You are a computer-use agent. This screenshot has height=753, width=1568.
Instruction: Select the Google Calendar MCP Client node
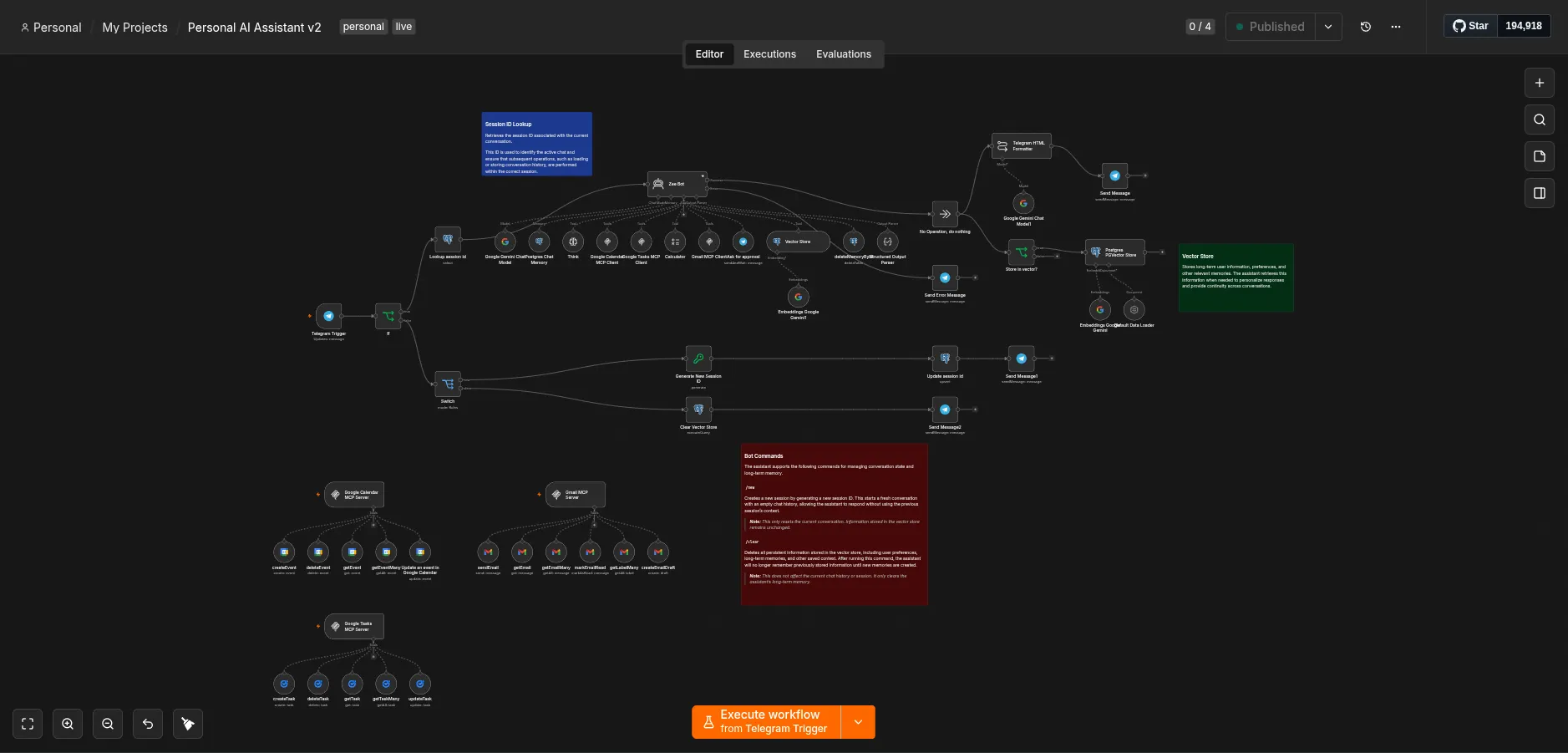(x=607, y=242)
